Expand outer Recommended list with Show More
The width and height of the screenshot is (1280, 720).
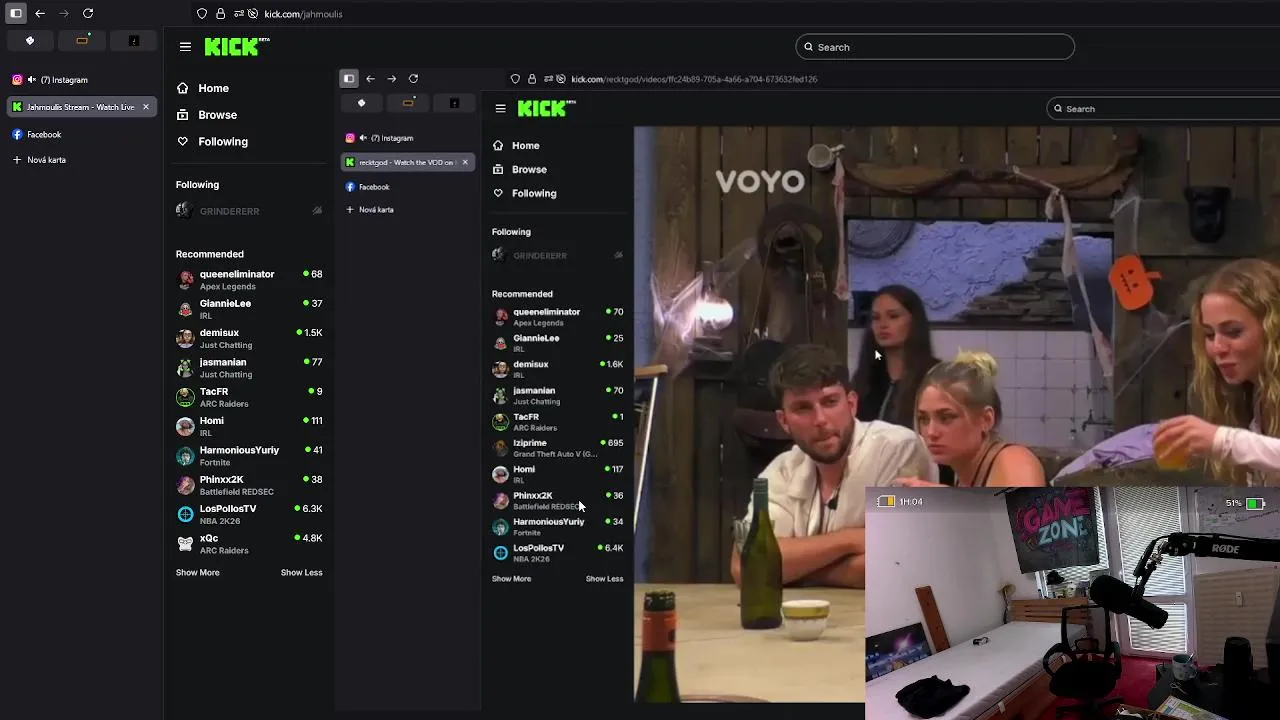[x=197, y=573]
